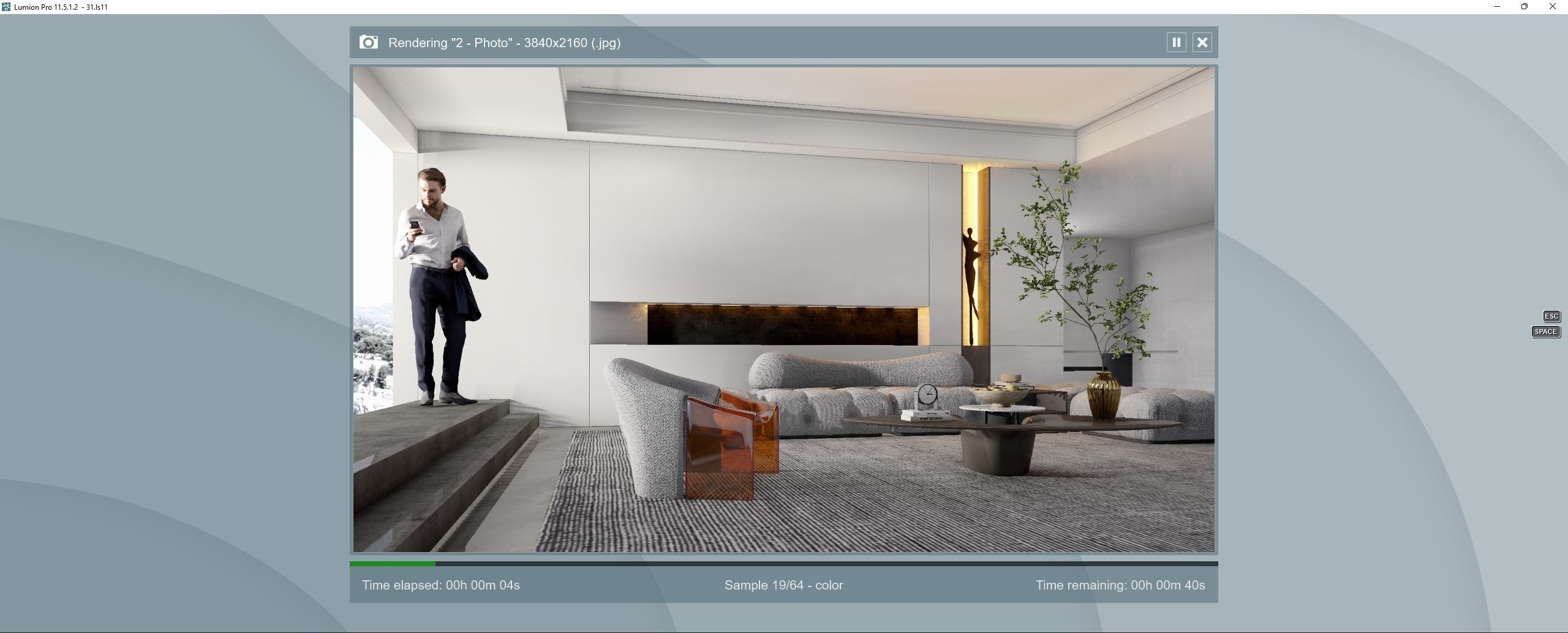The height and width of the screenshot is (633, 1568).
Task: Click the "Lumion Pro 11.5.1.2 - 31.ls11" window title
Action: click(x=61, y=7)
